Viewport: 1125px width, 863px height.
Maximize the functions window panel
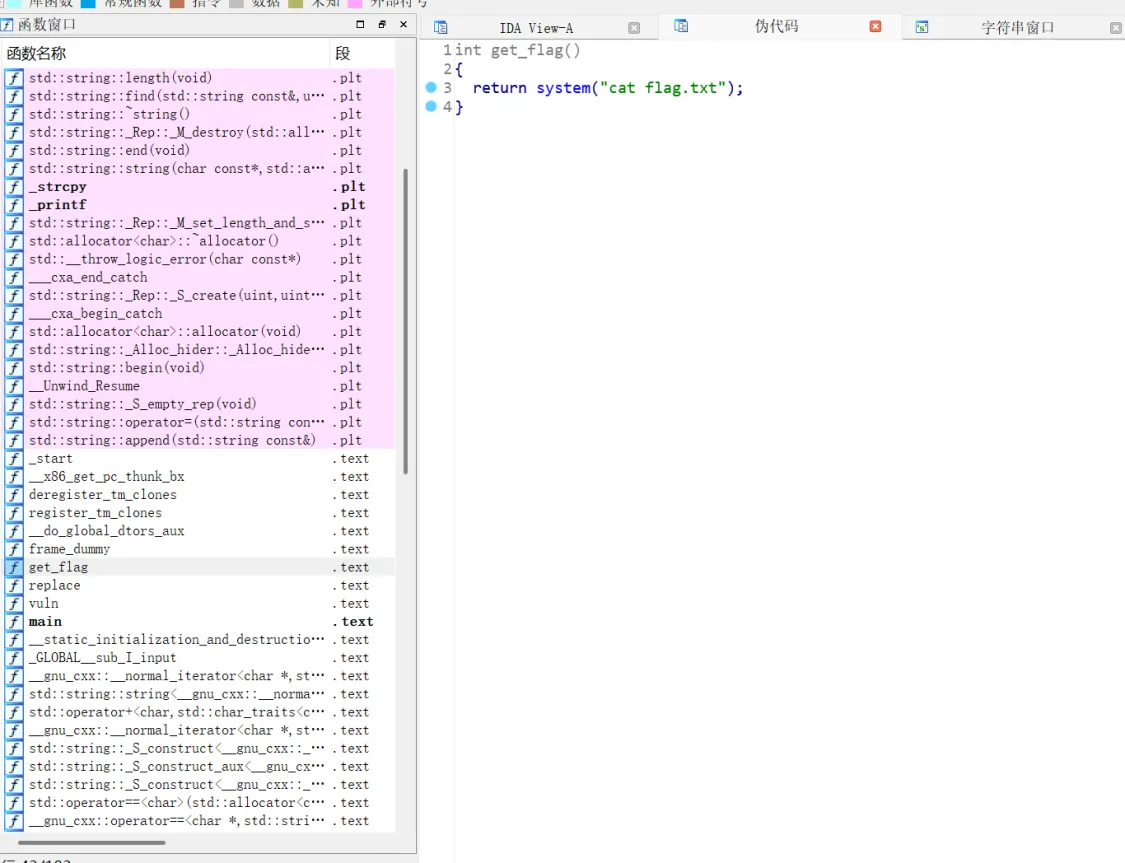coord(360,24)
